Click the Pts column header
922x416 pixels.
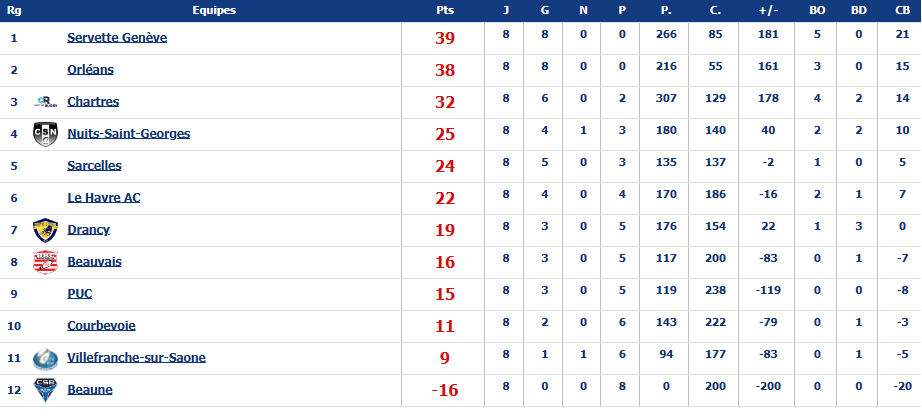(445, 10)
